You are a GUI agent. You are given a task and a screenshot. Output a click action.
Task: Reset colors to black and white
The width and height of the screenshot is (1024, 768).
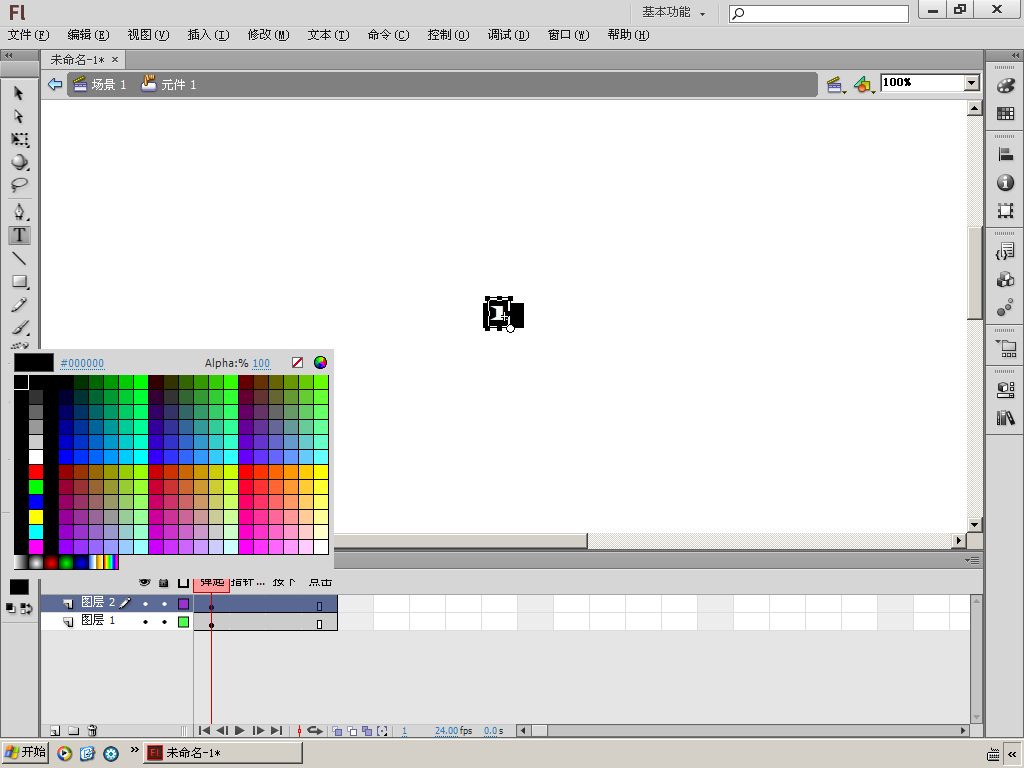10,609
